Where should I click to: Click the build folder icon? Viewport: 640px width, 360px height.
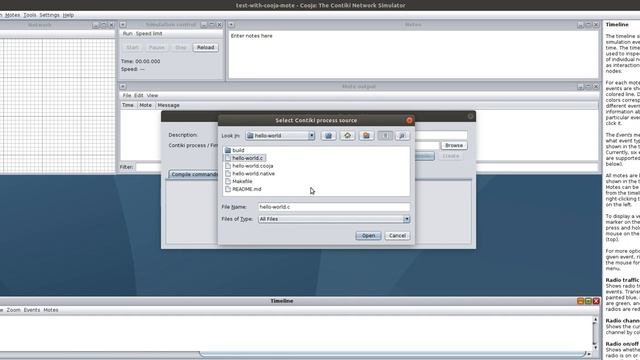228,150
